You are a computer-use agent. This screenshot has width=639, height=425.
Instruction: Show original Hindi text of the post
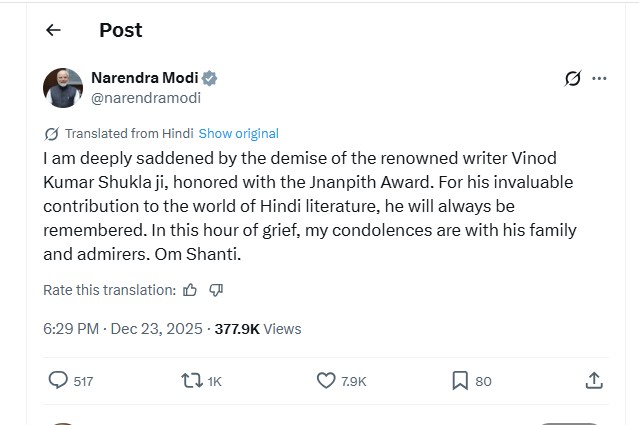tap(238, 133)
